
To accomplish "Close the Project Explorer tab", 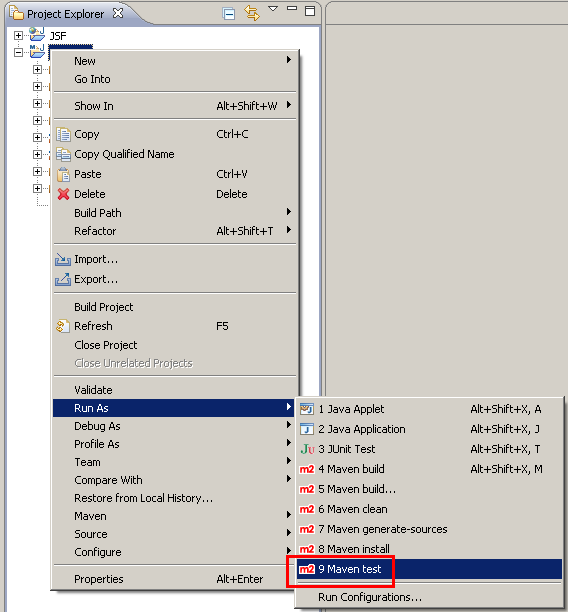I will [x=118, y=13].
